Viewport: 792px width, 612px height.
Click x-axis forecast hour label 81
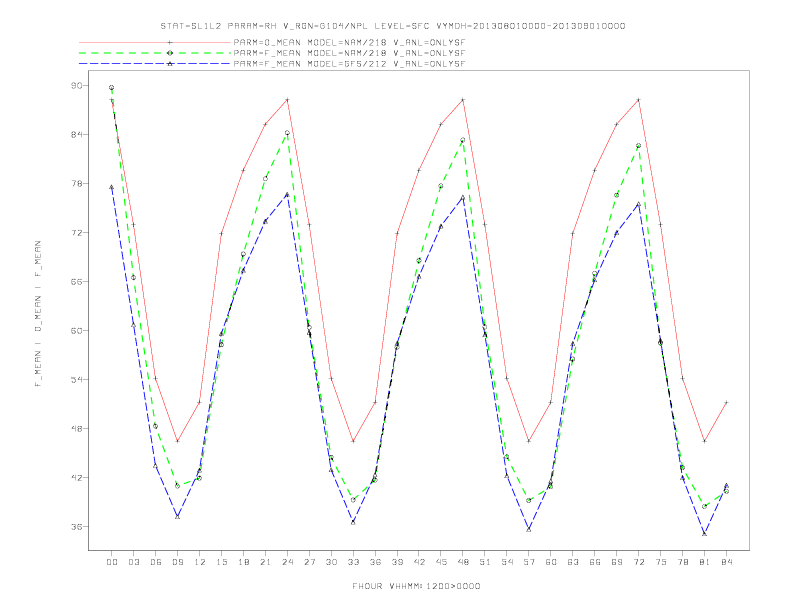tap(705, 562)
